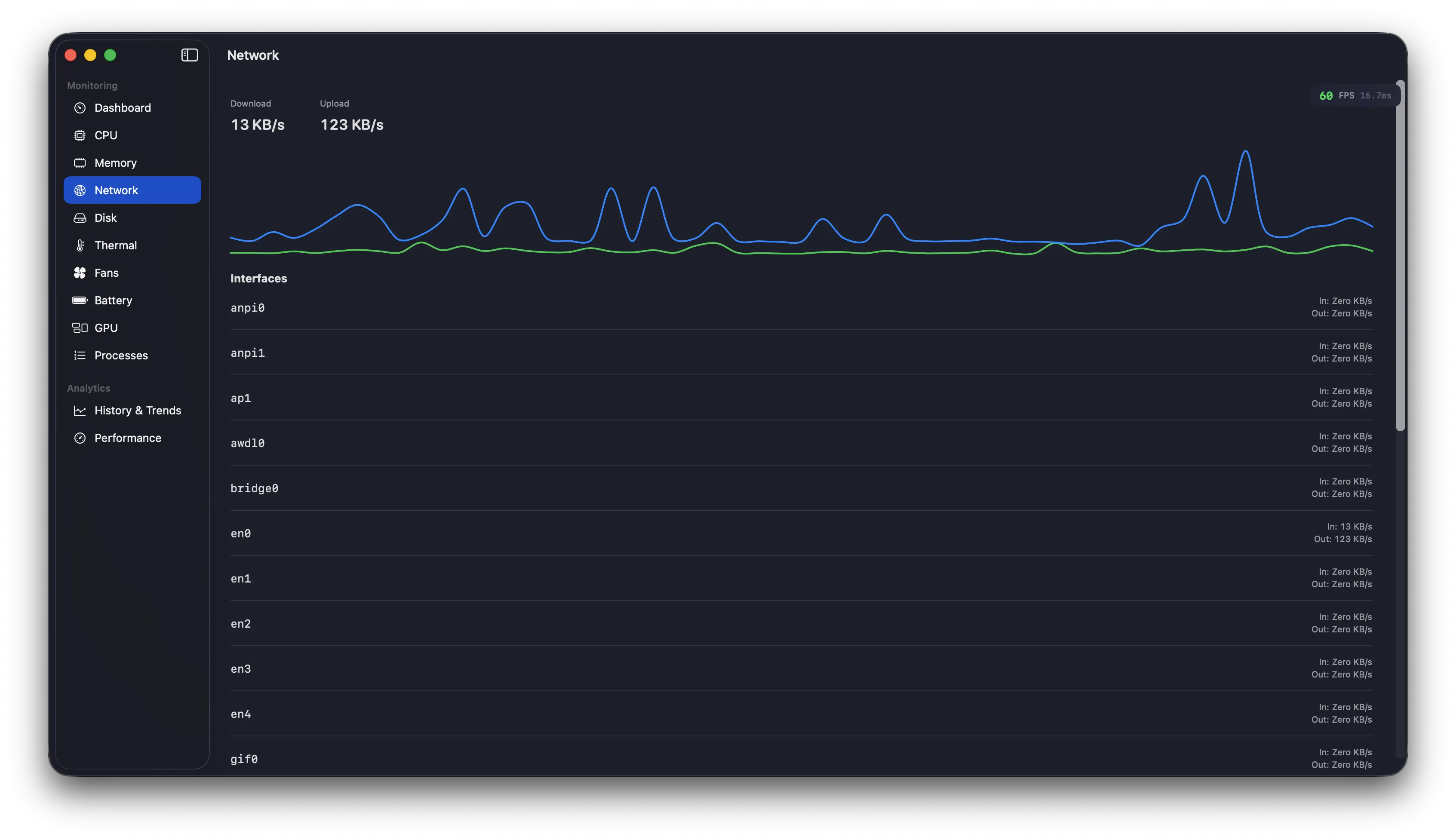
Task: Click the Fans icon in sidebar
Action: click(x=80, y=273)
